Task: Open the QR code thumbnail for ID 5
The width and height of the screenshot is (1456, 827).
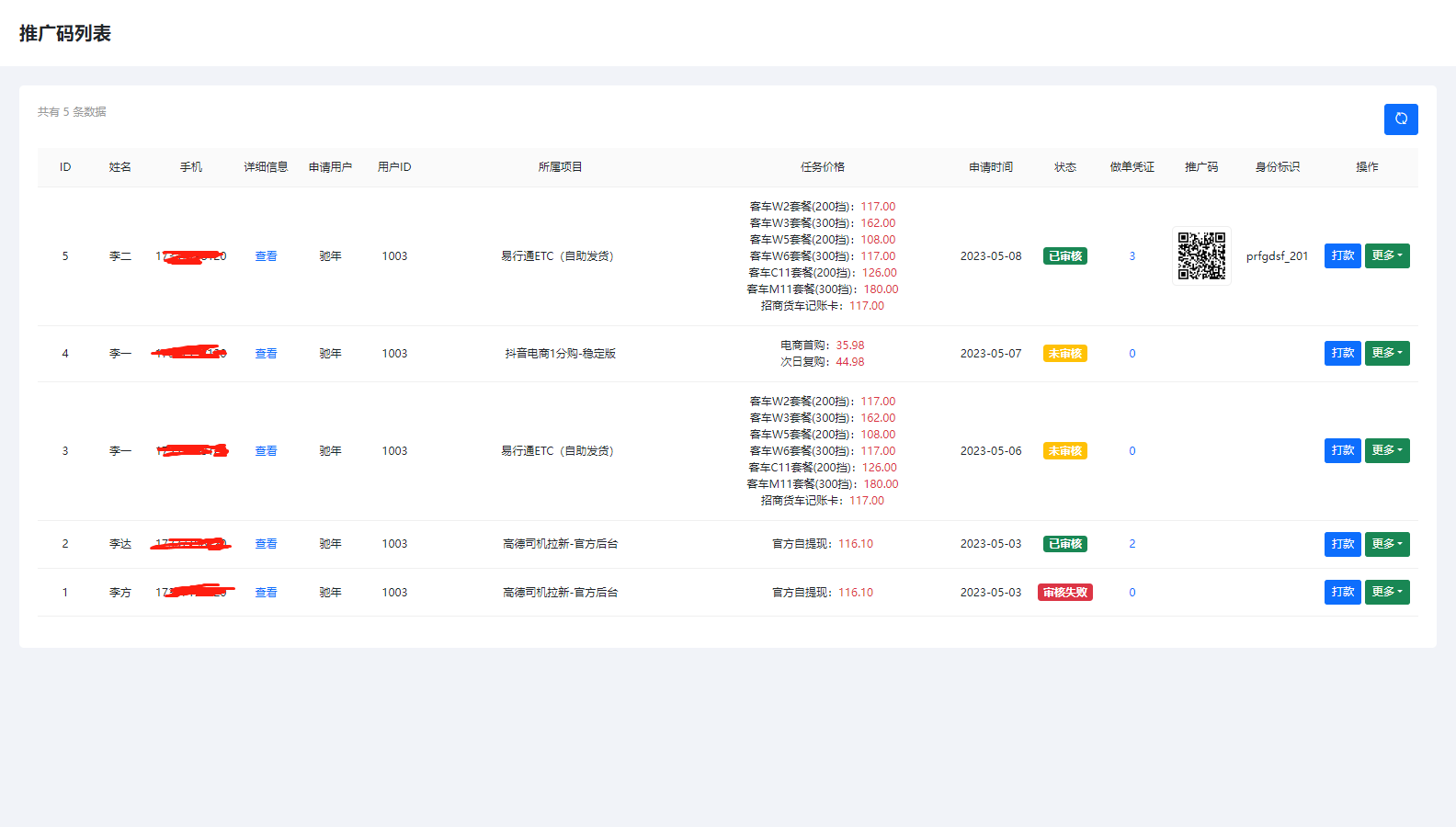Action: [x=1201, y=255]
